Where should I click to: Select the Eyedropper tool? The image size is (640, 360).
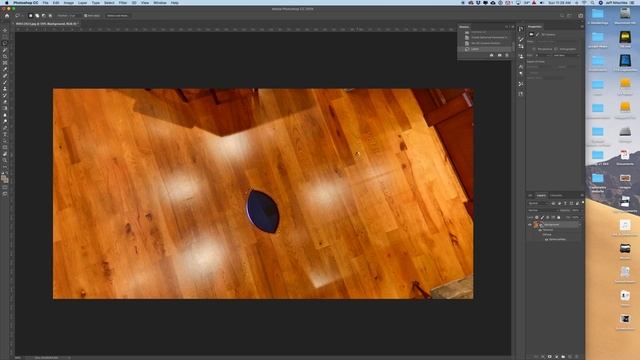pyautogui.click(x=5, y=69)
